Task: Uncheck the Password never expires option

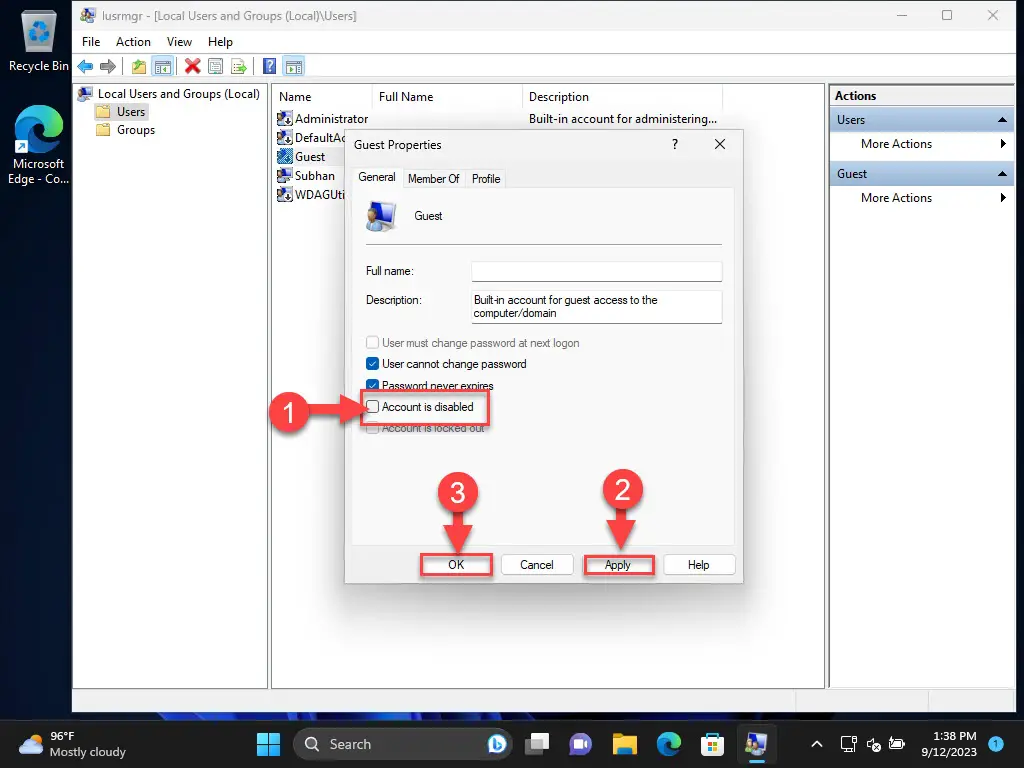Action: (372, 385)
